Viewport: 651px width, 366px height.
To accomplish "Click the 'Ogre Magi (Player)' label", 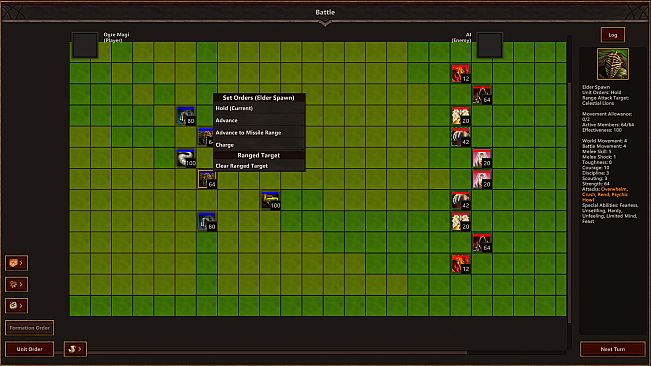I will tap(116, 37).
